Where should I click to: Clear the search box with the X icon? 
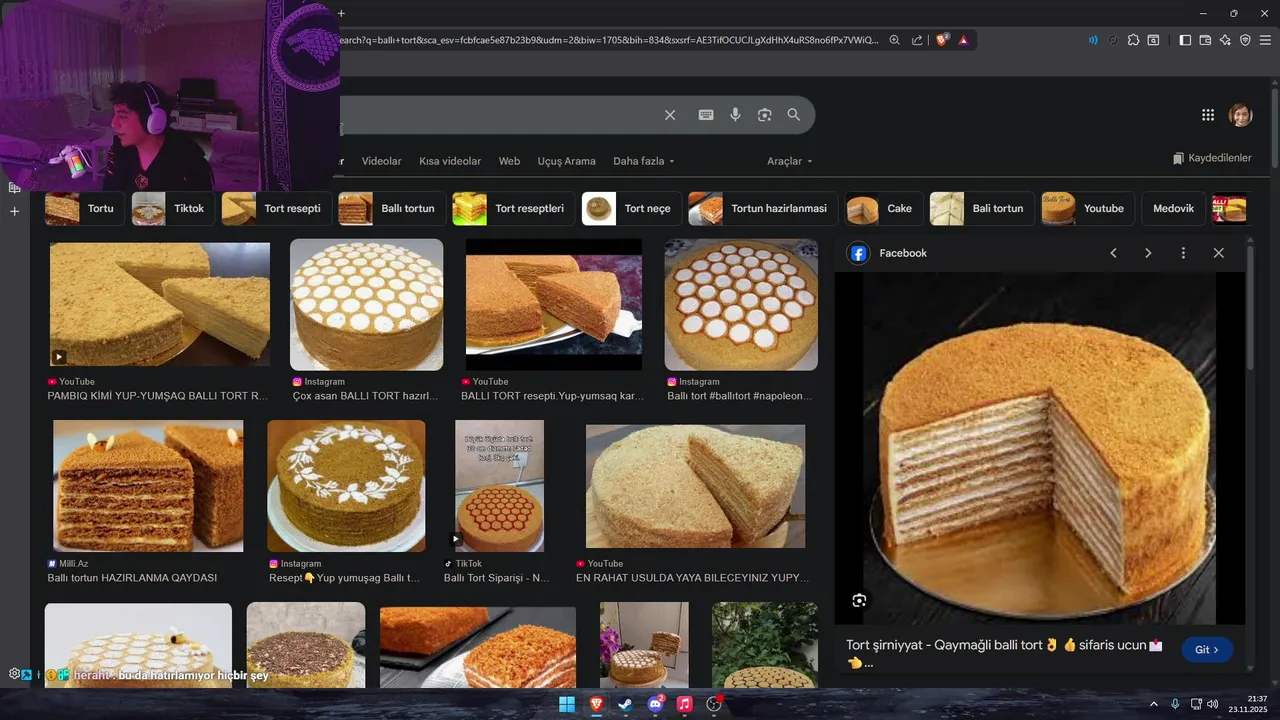[670, 115]
